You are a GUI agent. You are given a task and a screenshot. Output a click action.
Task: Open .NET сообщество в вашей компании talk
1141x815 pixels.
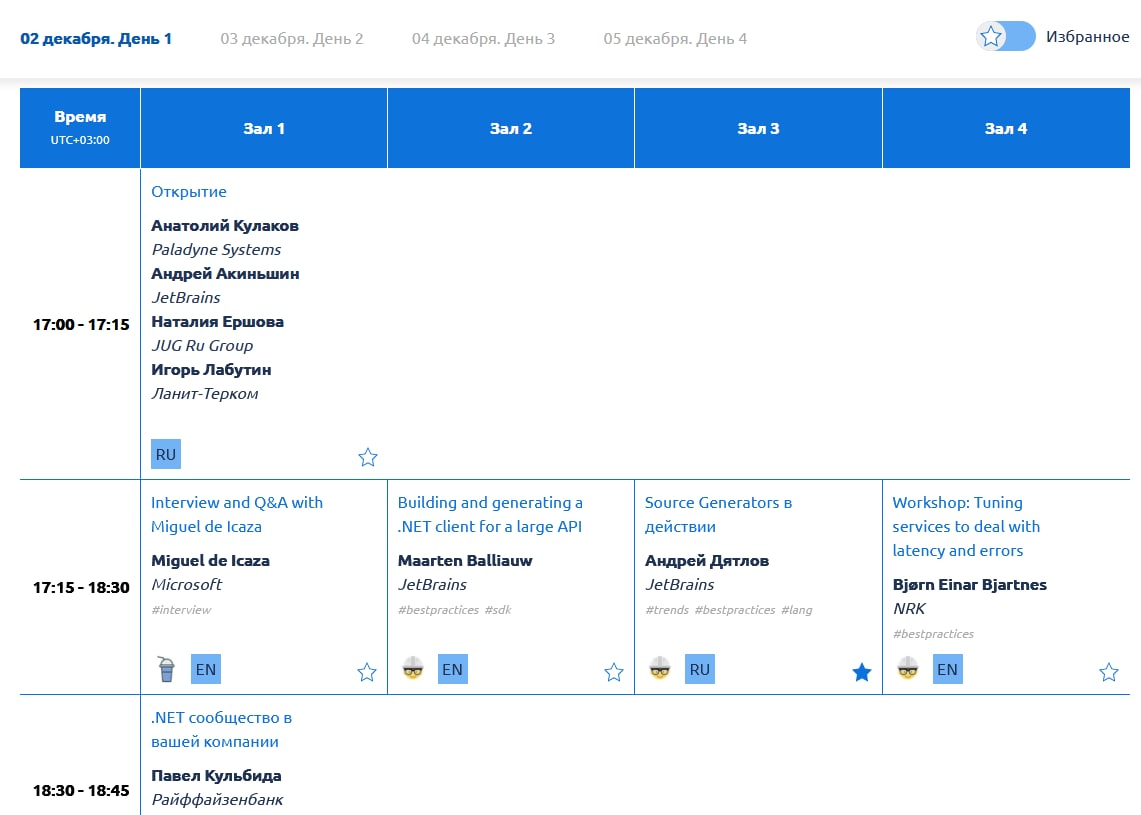click(221, 730)
